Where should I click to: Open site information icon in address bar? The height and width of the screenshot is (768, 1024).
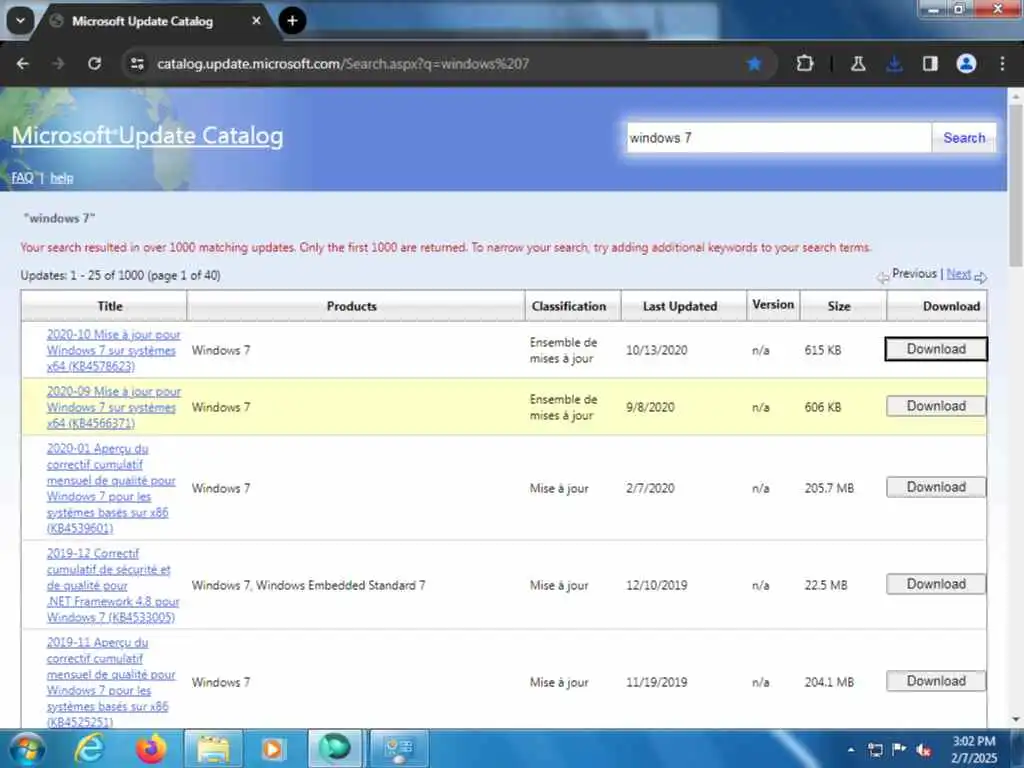(x=137, y=63)
